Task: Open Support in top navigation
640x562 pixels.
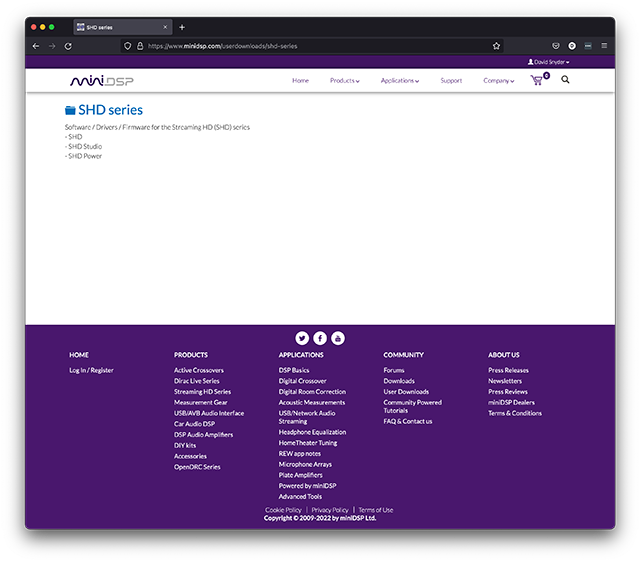Action: [451, 81]
